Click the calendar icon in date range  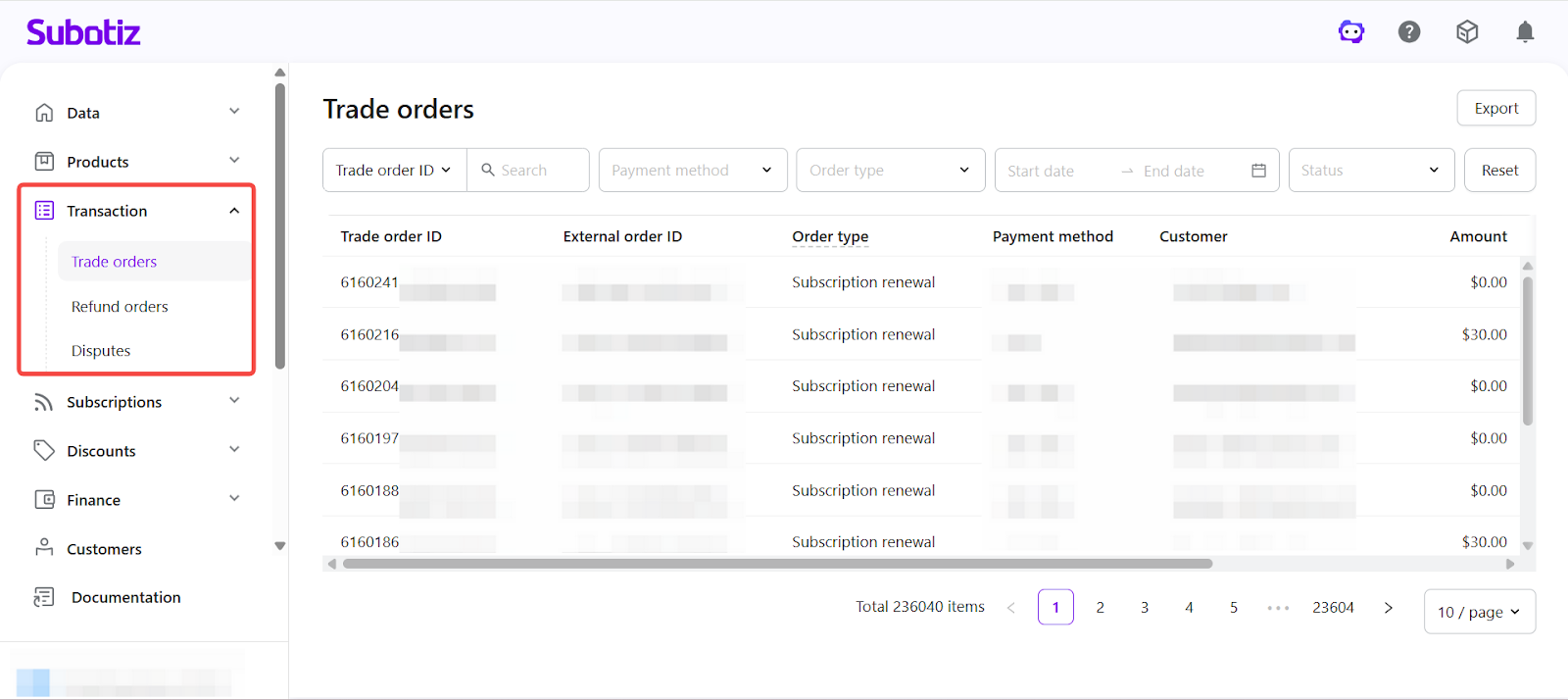(1259, 171)
